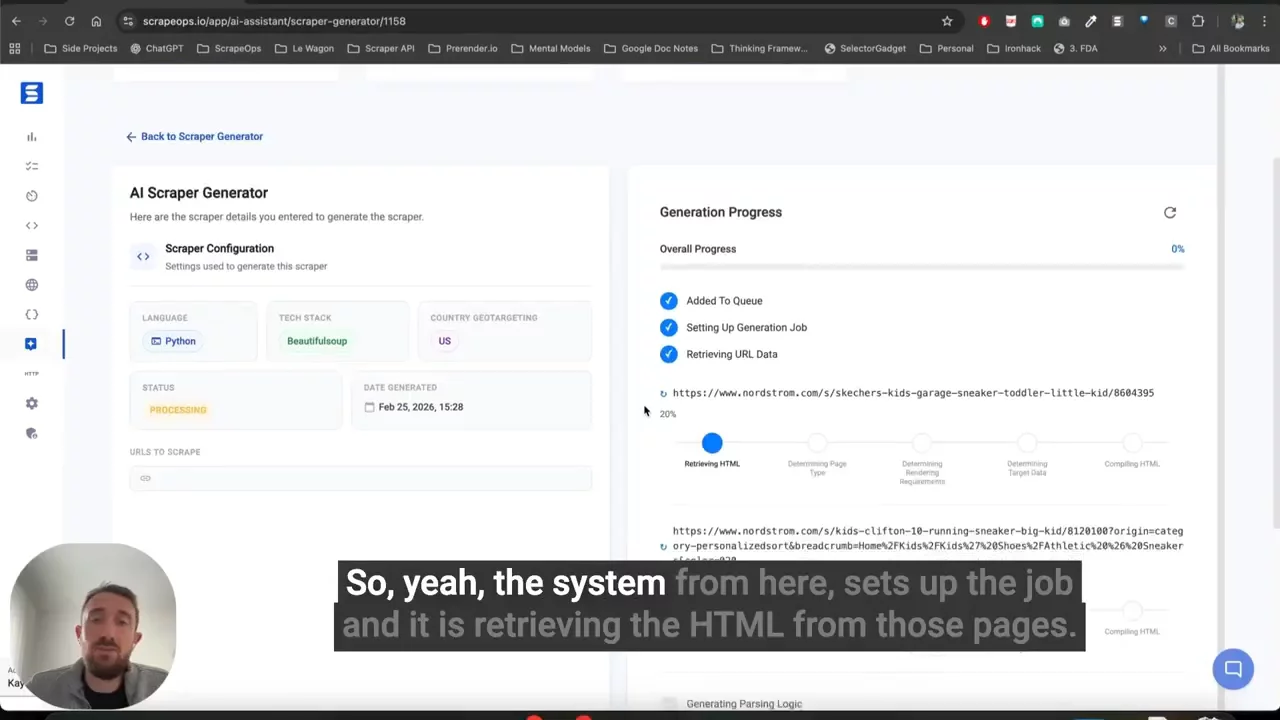Open the Ironhack bookmark folder
This screenshot has height=720, width=1280.
coord(1013,48)
